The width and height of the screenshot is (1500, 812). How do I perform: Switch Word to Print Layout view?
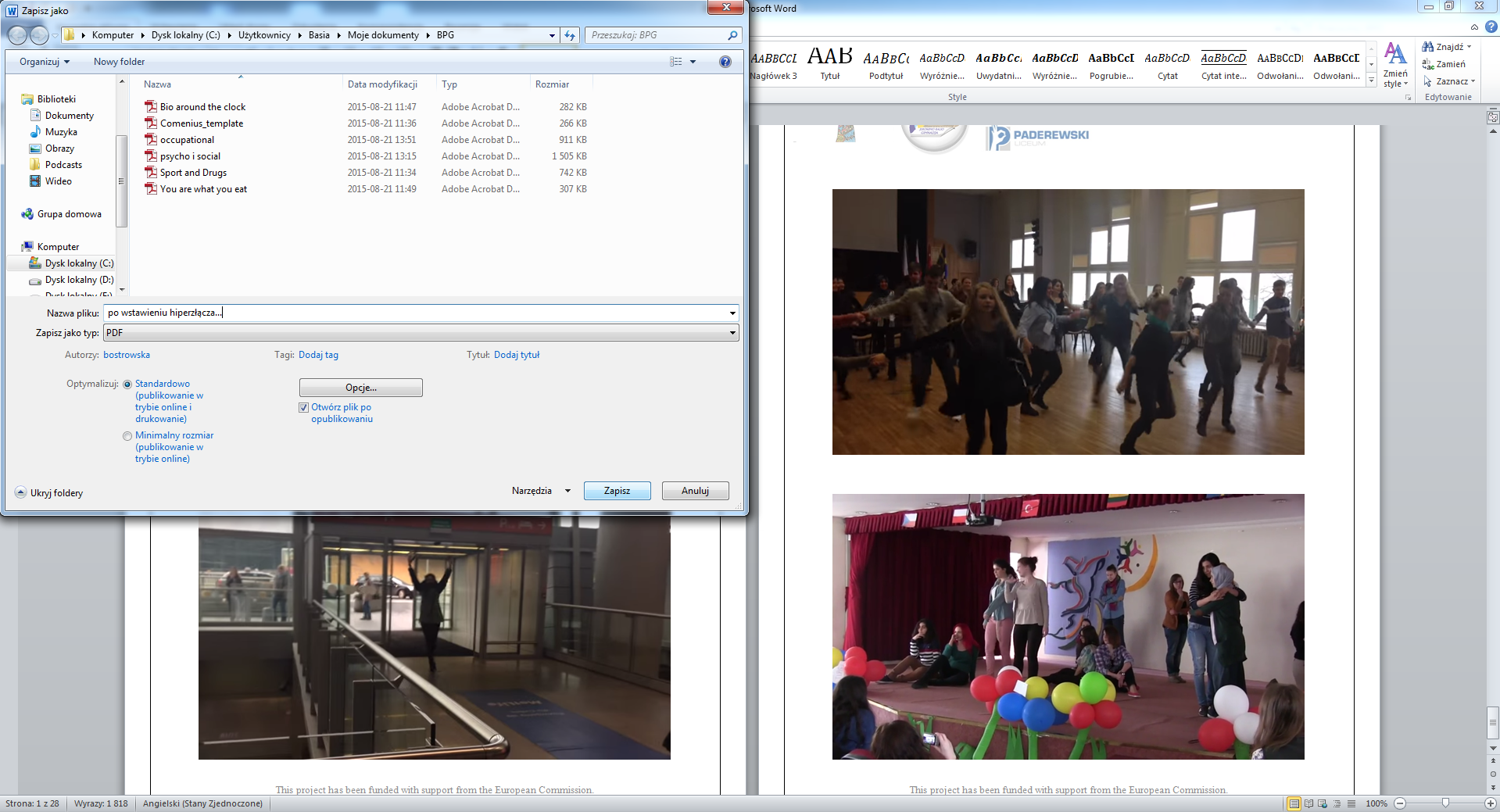(x=1294, y=803)
